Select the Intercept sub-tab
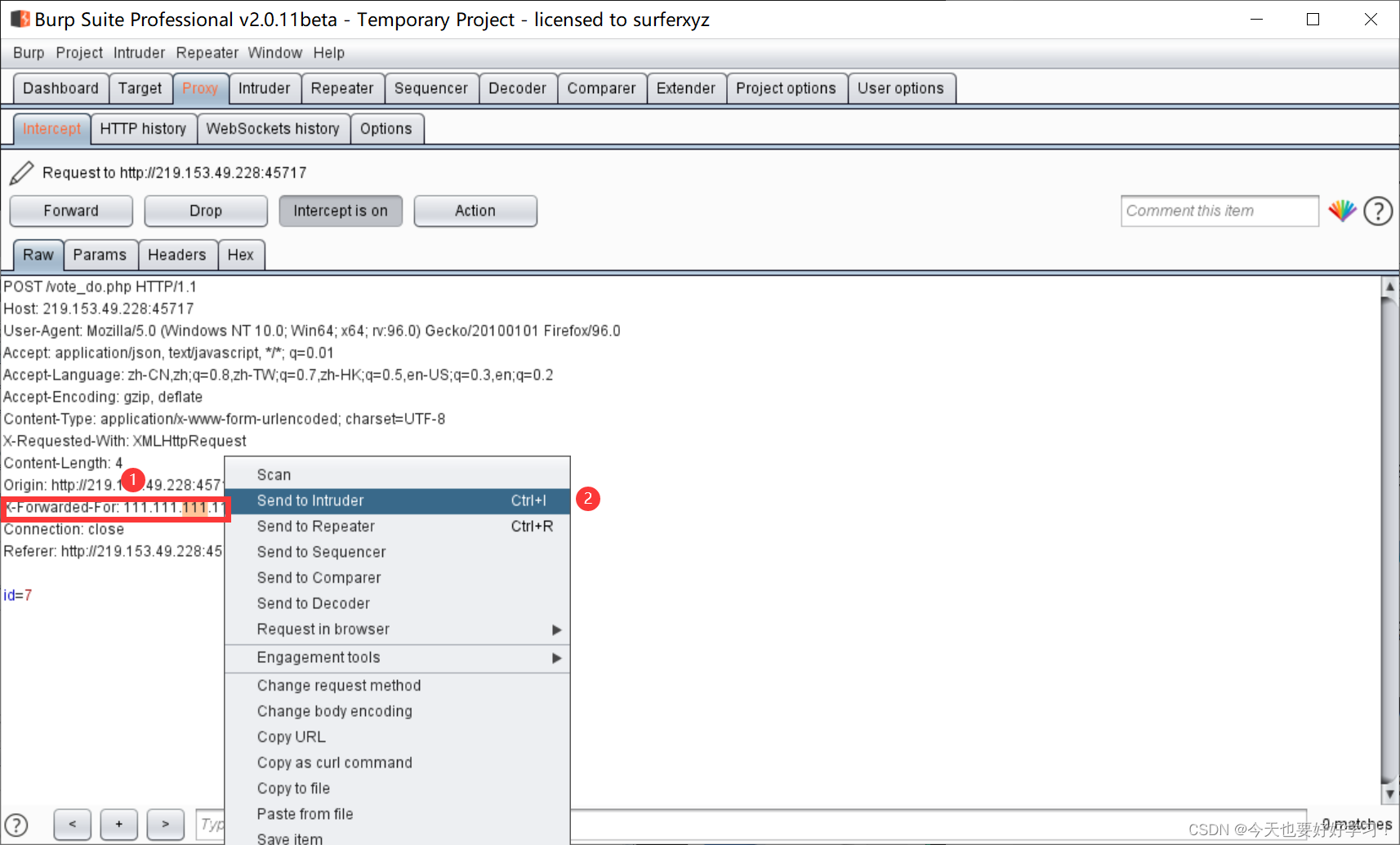The height and width of the screenshot is (845, 1400). [x=52, y=129]
